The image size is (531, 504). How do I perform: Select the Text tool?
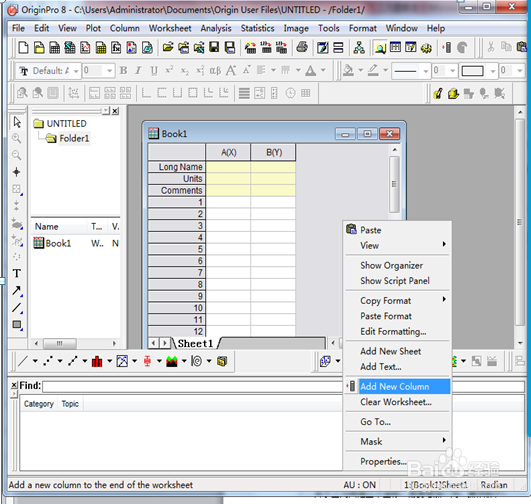(17, 273)
